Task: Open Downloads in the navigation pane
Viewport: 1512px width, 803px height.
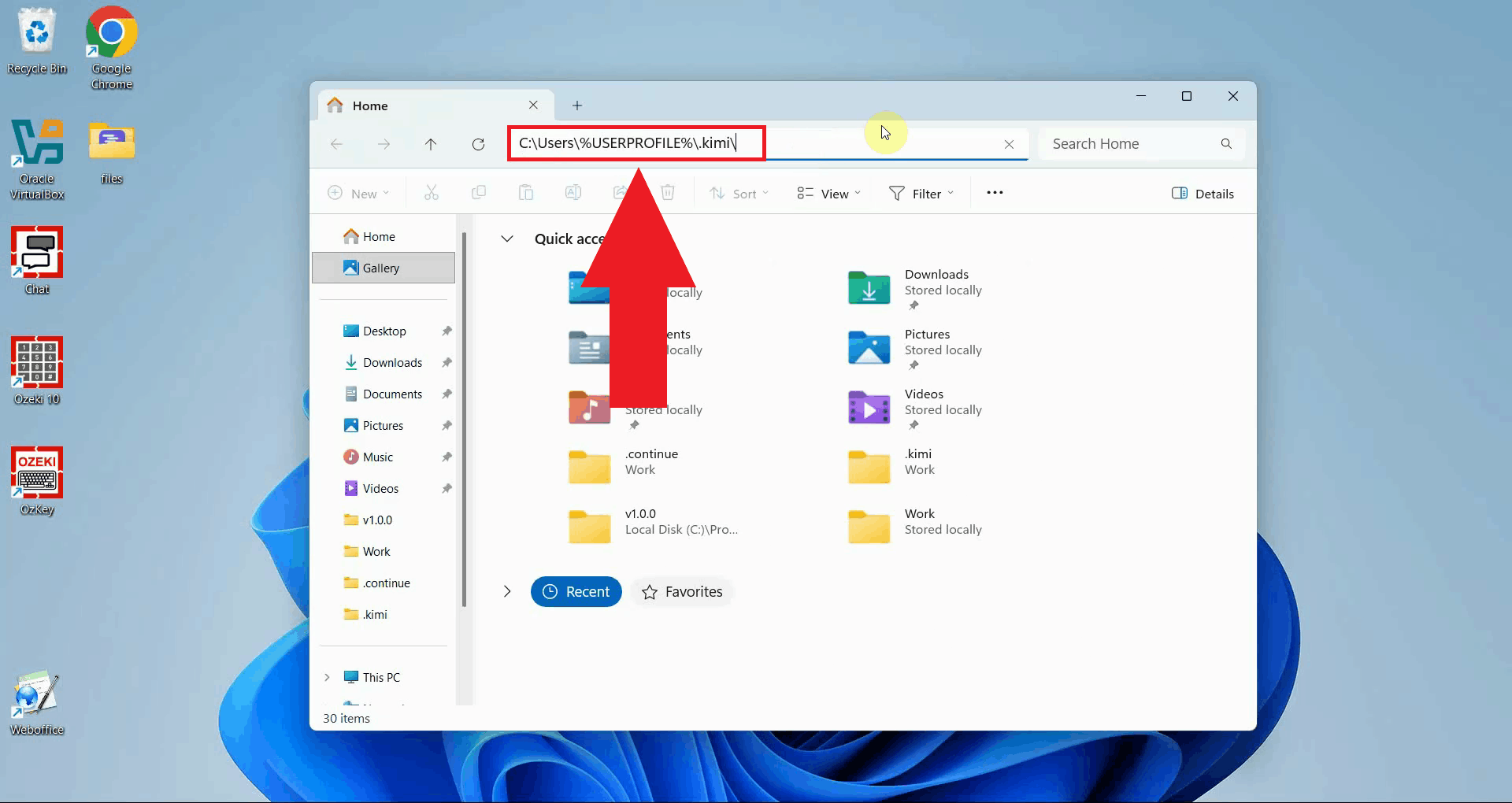Action: click(384, 362)
